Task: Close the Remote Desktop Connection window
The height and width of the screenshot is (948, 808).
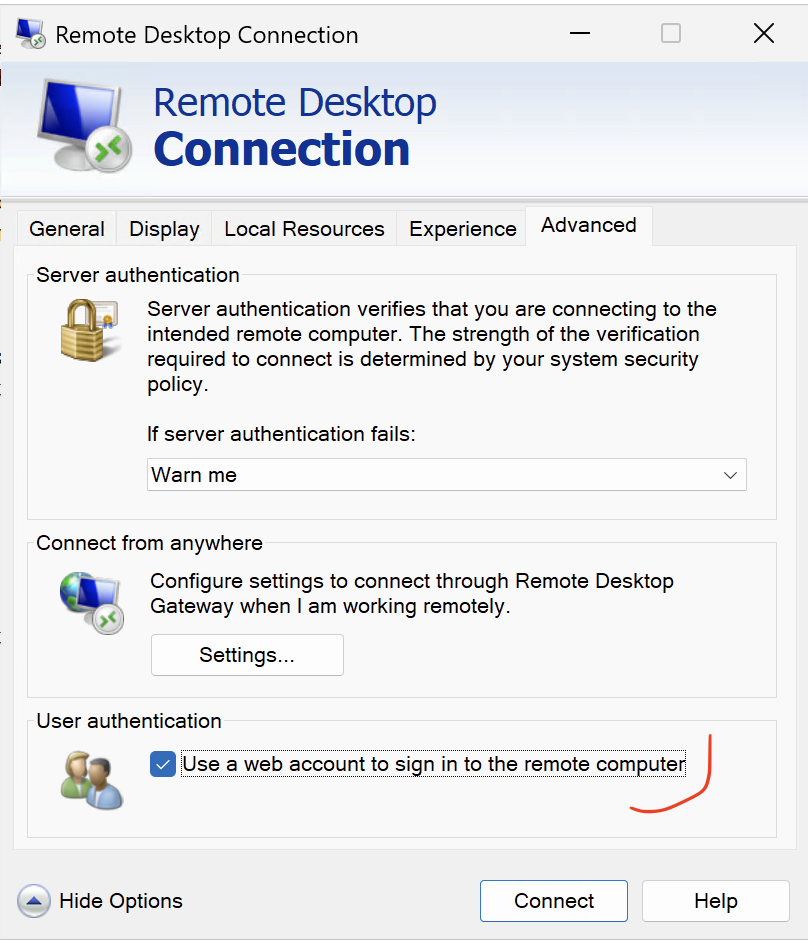Action: [x=764, y=34]
